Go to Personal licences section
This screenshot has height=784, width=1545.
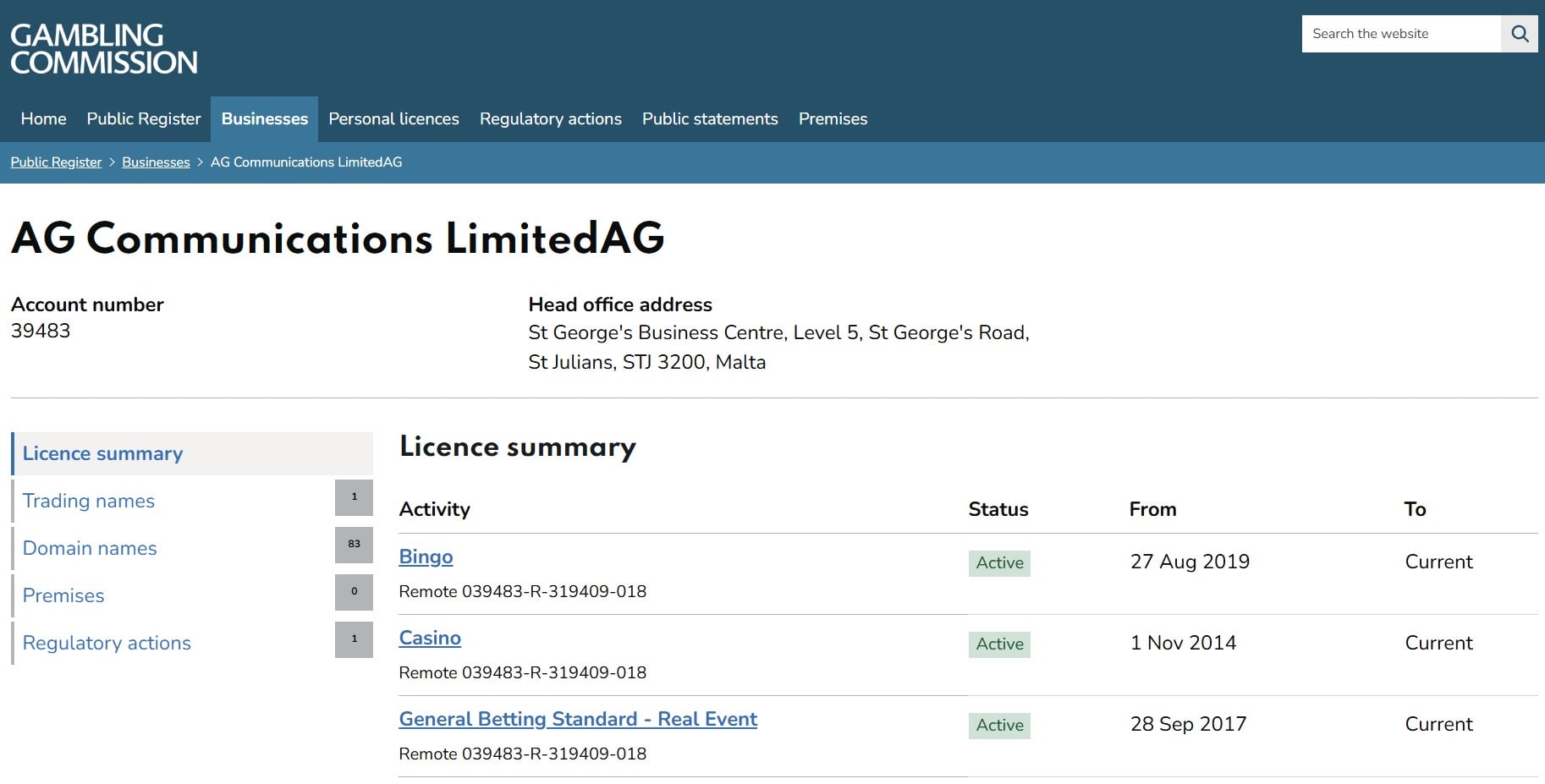pos(393,119)
